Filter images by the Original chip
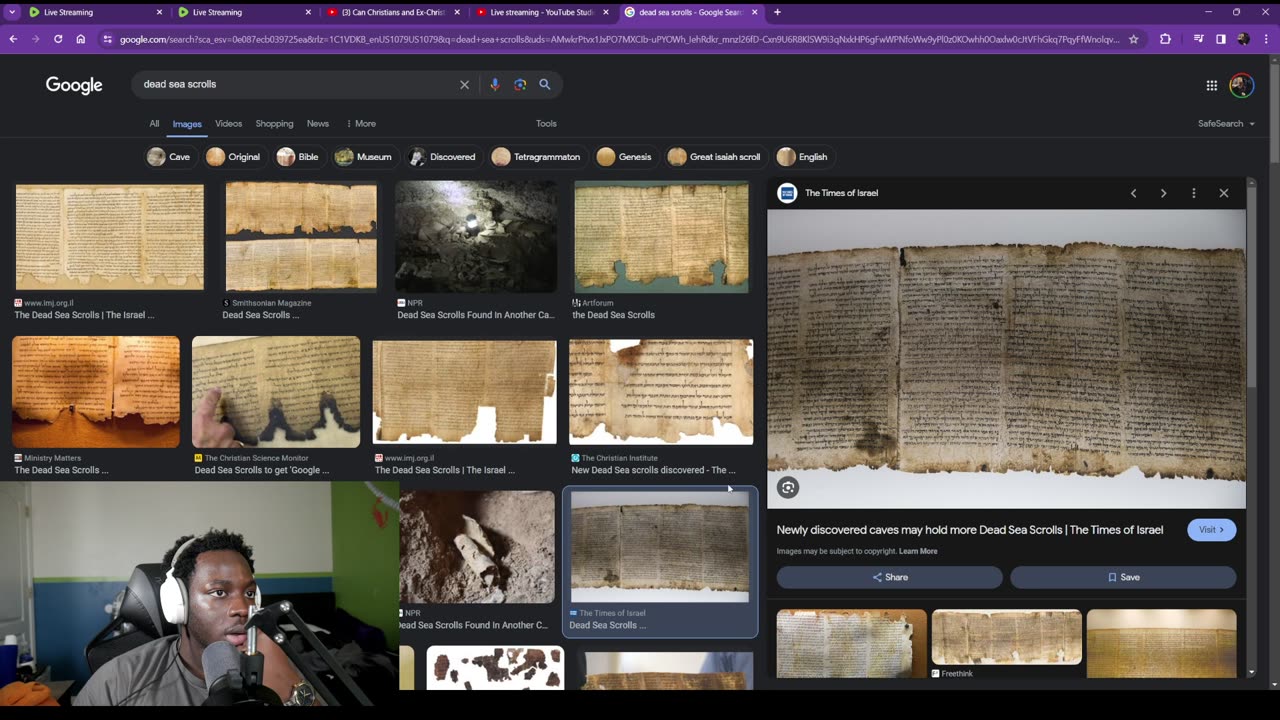This screenshot has width=1280, height=720. 234,157
